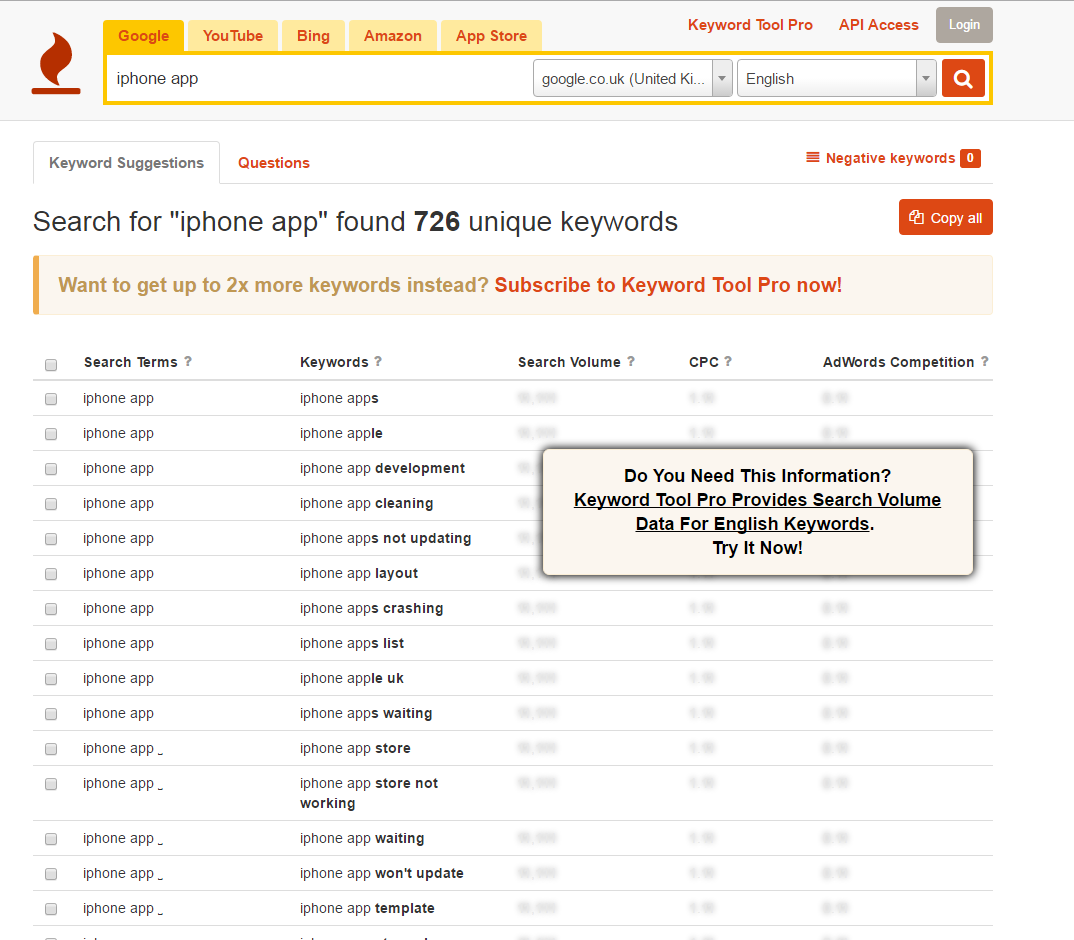Click the help icon beside Search Volume

[631, 361]
